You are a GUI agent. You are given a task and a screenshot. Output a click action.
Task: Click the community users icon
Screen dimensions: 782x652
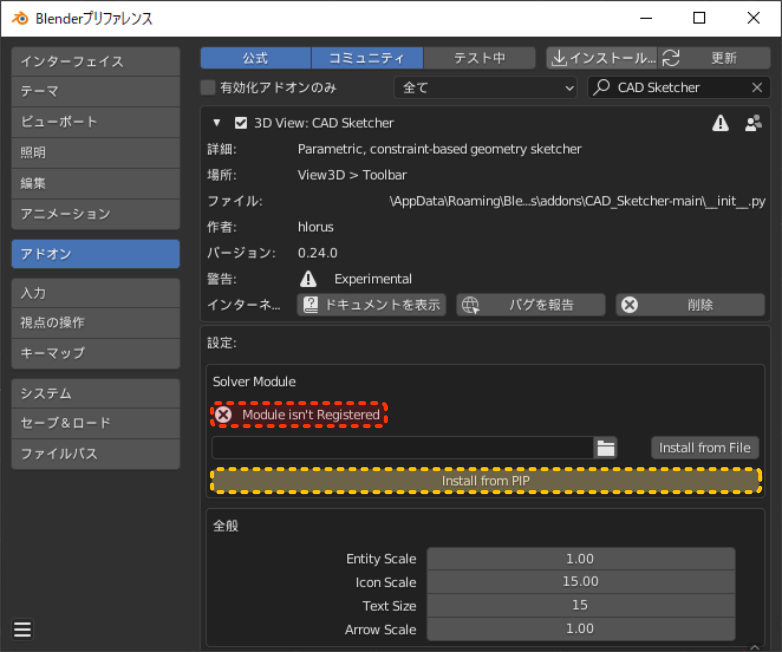(753, 123)
